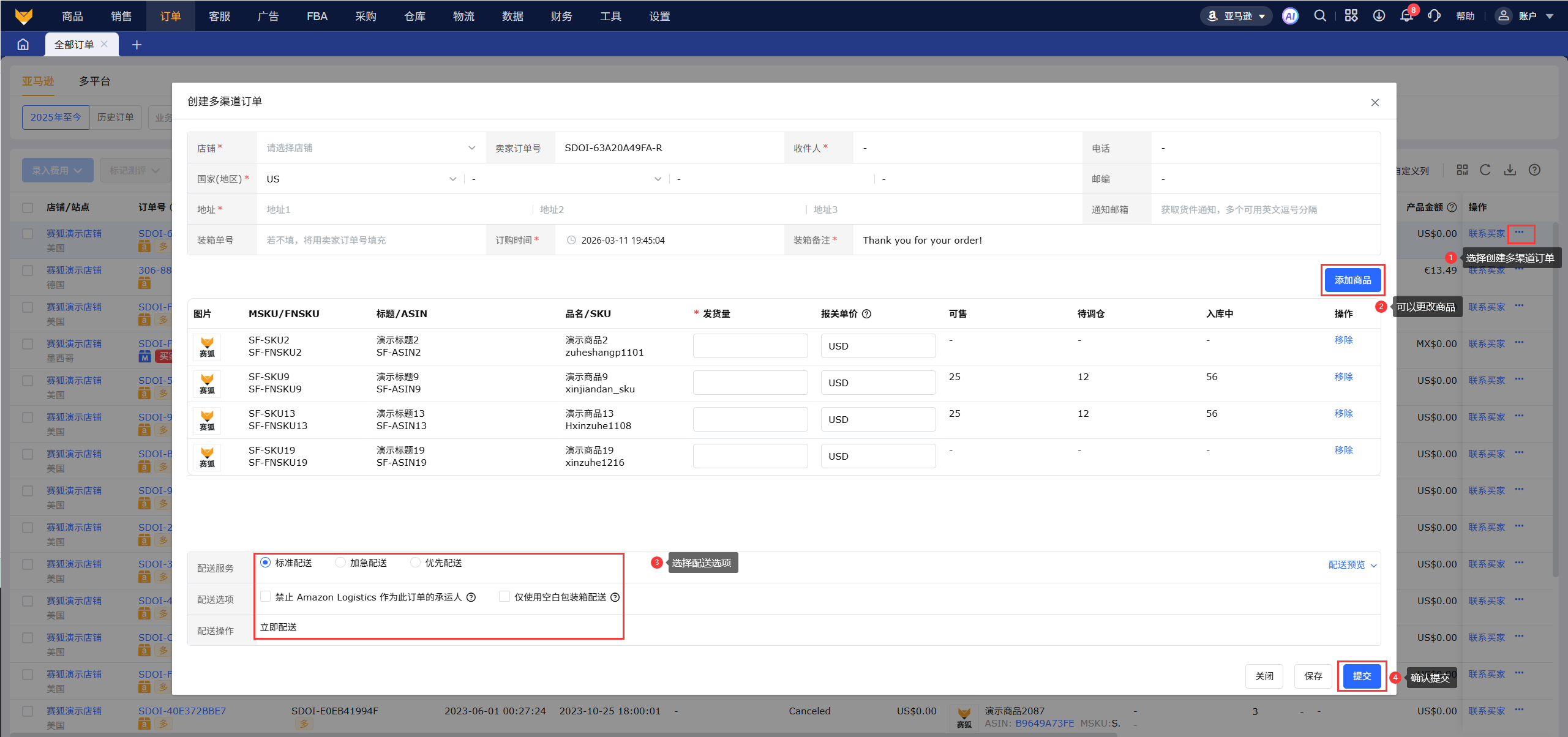Switch to the 多平台 tab
The image size is (1568, 737).
[x=94, y=81]
